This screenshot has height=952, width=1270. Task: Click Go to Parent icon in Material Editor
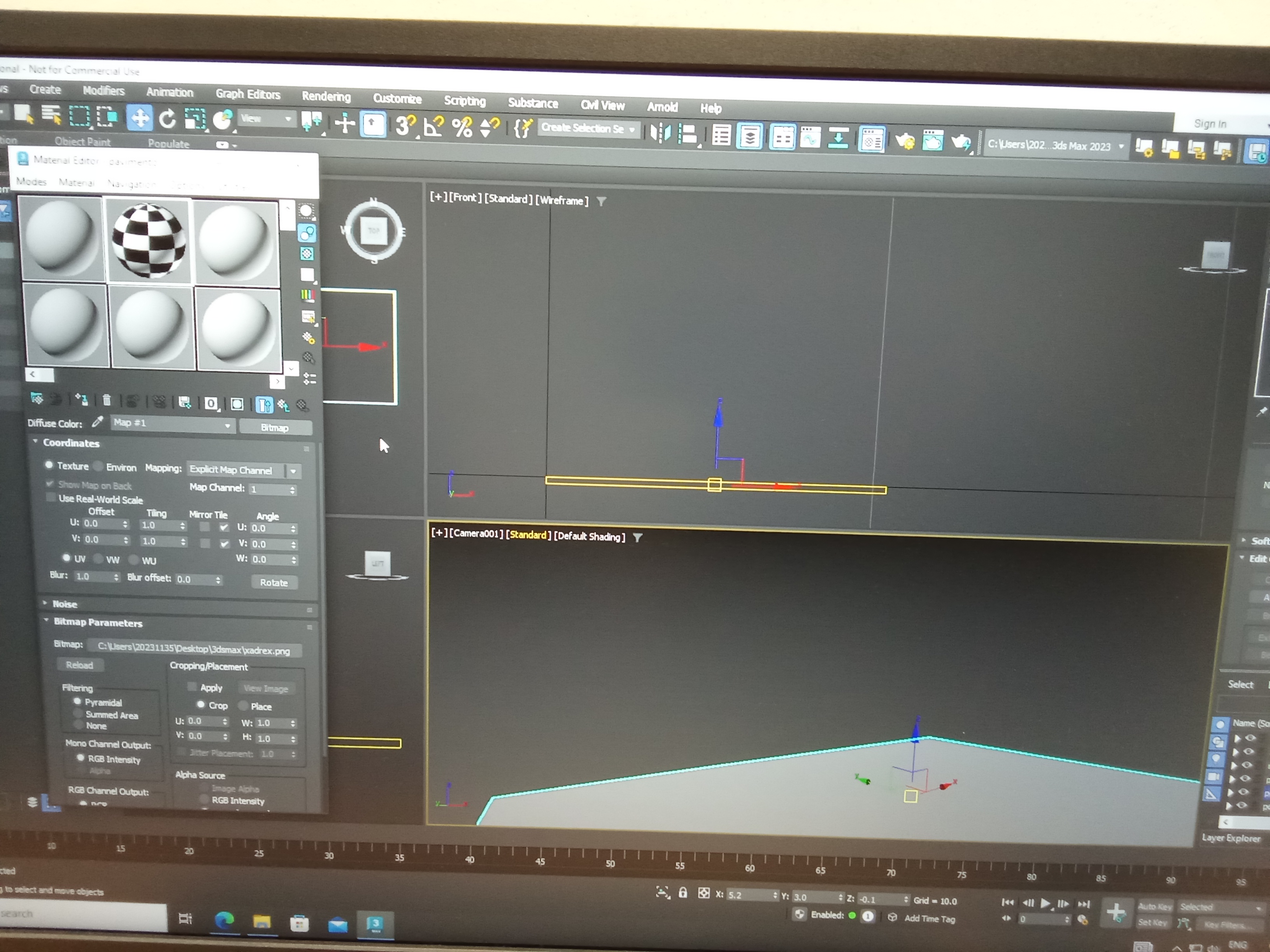284,405
